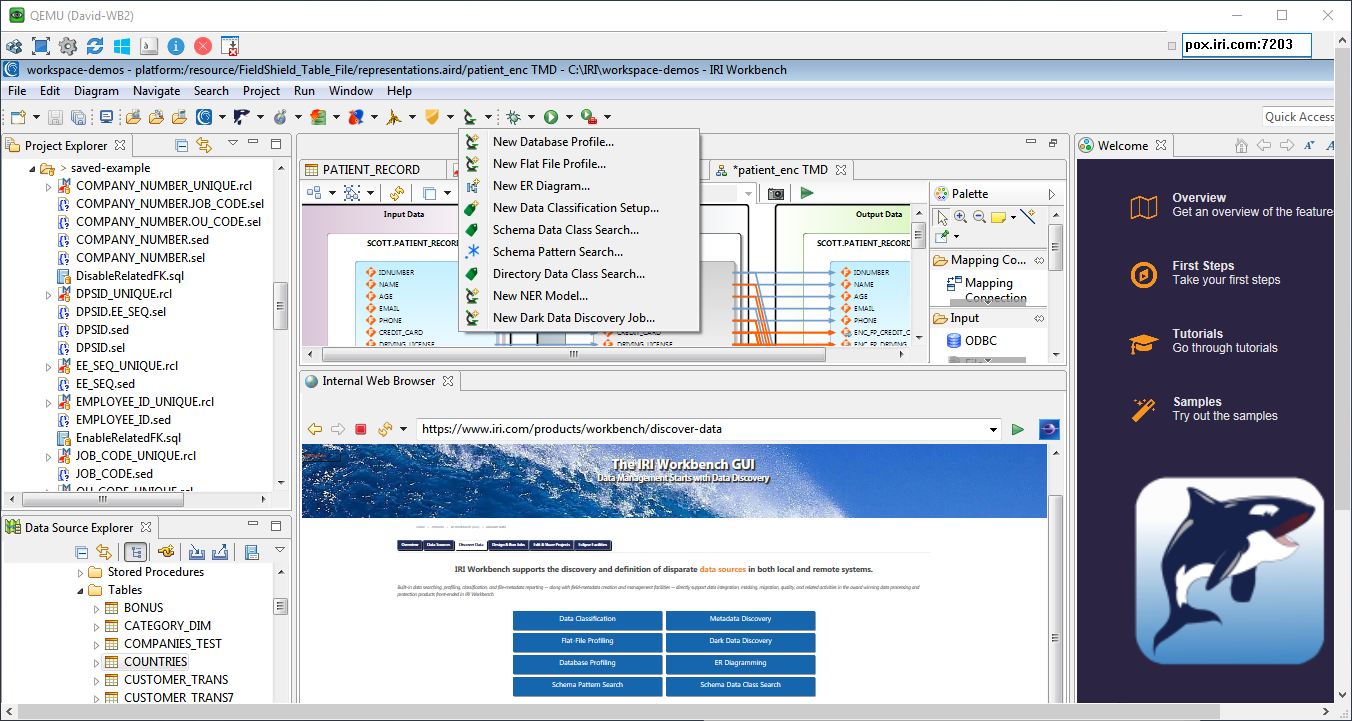1352x721 pixels.
Task: Click the QEMU blue info icon
Action: [176, 46]
